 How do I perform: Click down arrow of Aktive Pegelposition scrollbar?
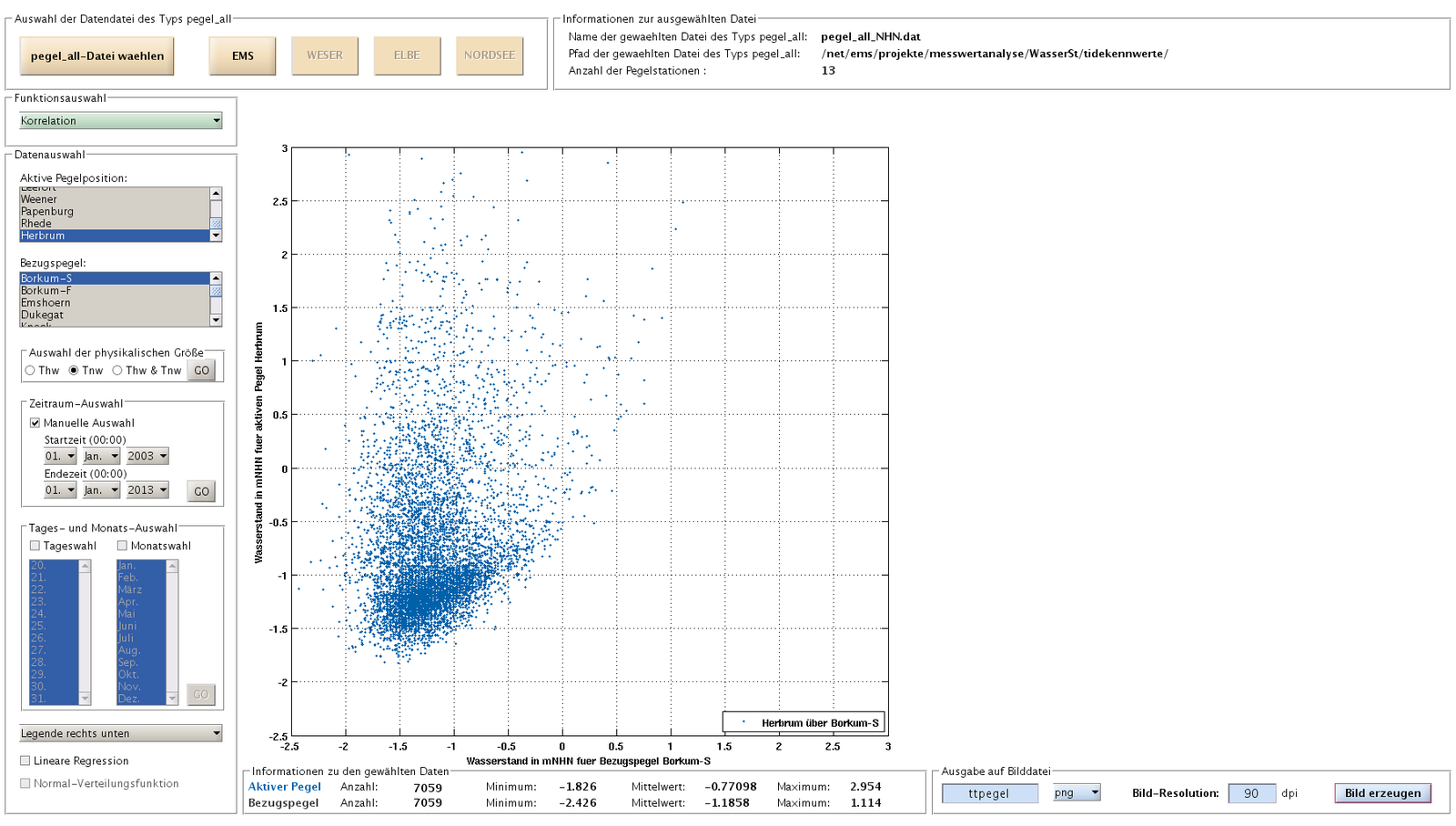click(x=216, y=236)
